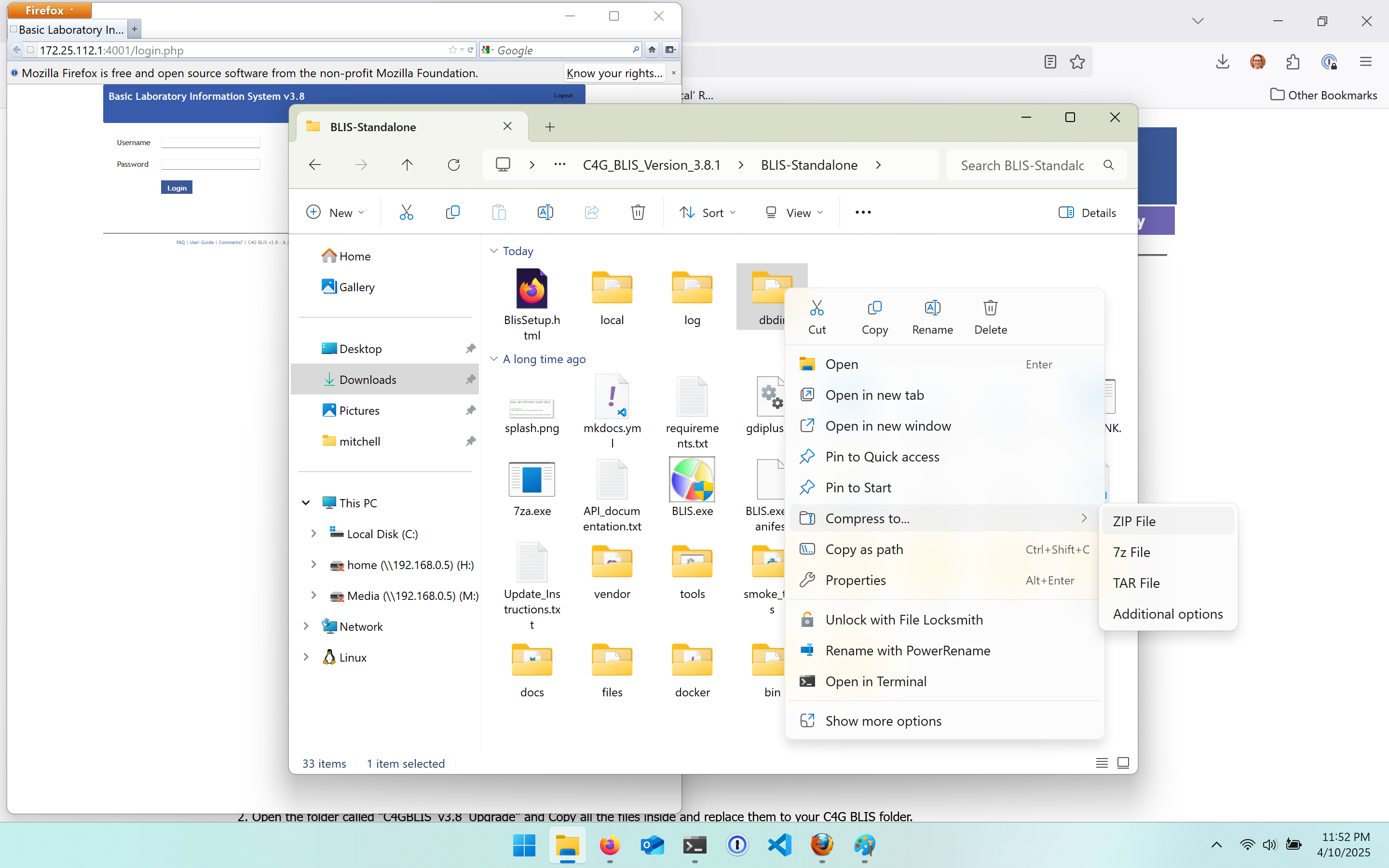Choose 7z File from Compress submenu
The image size is (1389, 868).
pyautogui.click(x=1168, y=552)
